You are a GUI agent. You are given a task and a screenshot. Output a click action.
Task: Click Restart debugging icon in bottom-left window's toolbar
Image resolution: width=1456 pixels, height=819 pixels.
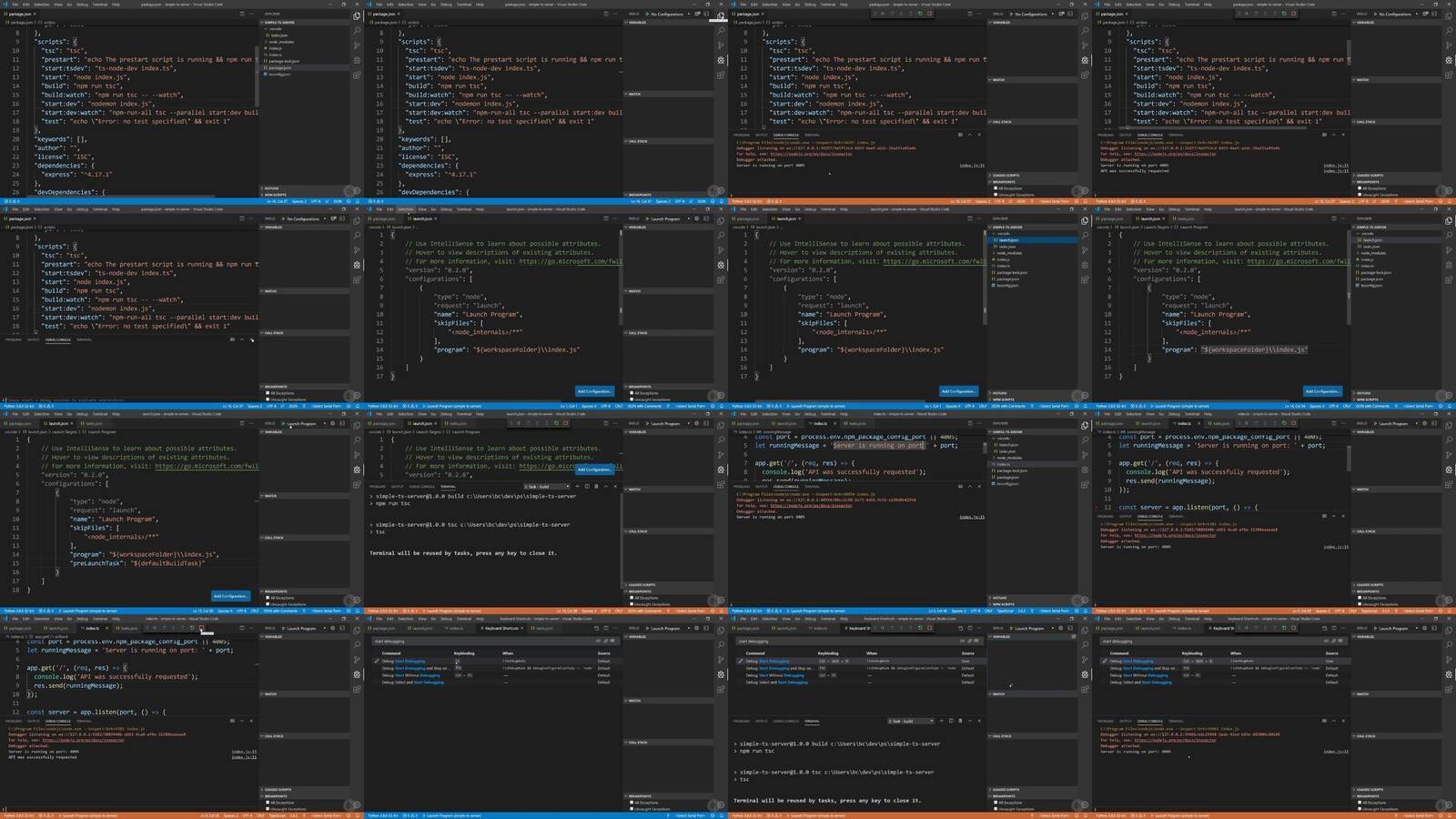[x=194, y=627]
